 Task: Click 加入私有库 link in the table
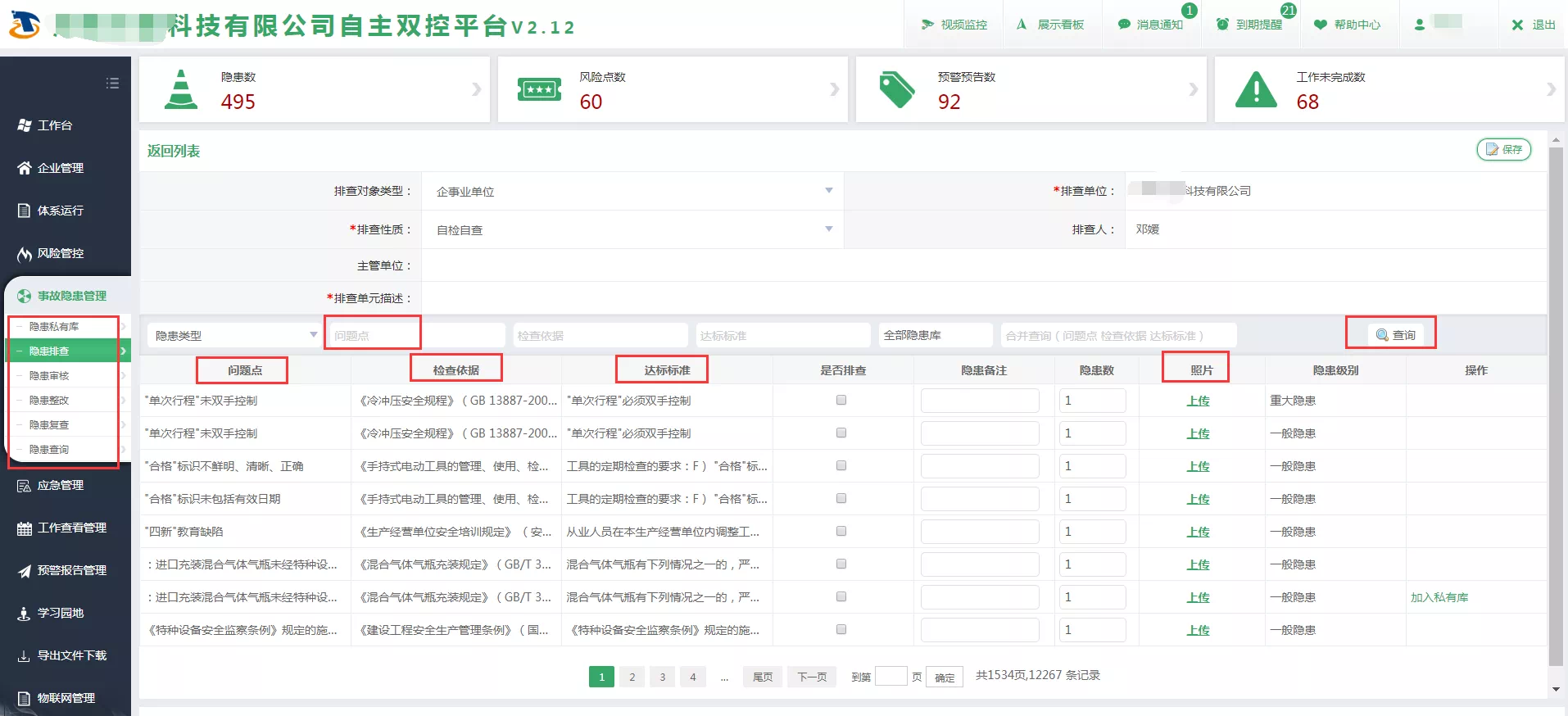pos(1439,597)
